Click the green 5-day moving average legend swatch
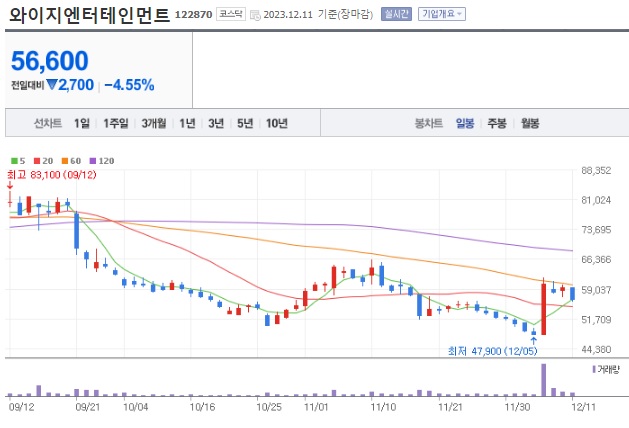 tap(14, 161)
